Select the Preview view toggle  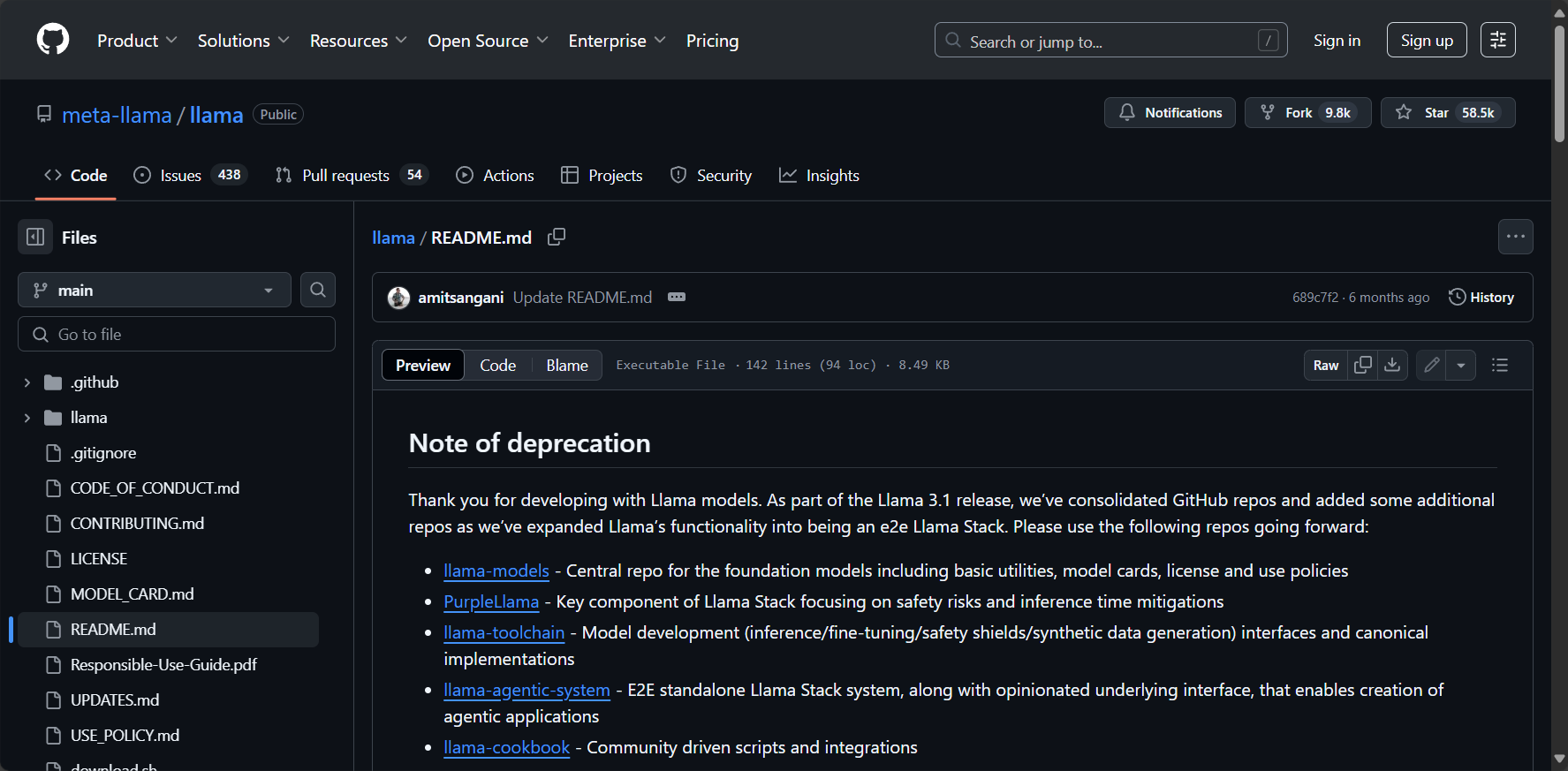coord(423,365)
